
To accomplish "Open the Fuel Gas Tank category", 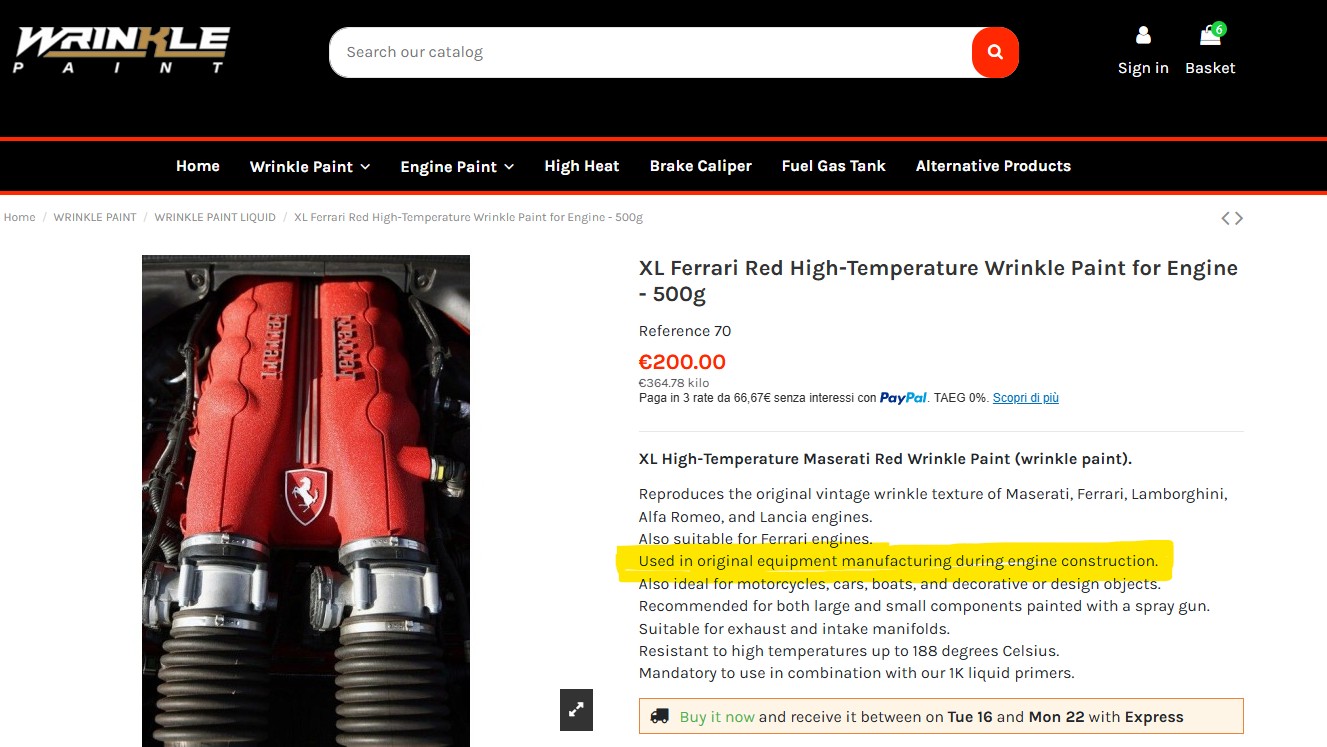I will tap(834, 166).
